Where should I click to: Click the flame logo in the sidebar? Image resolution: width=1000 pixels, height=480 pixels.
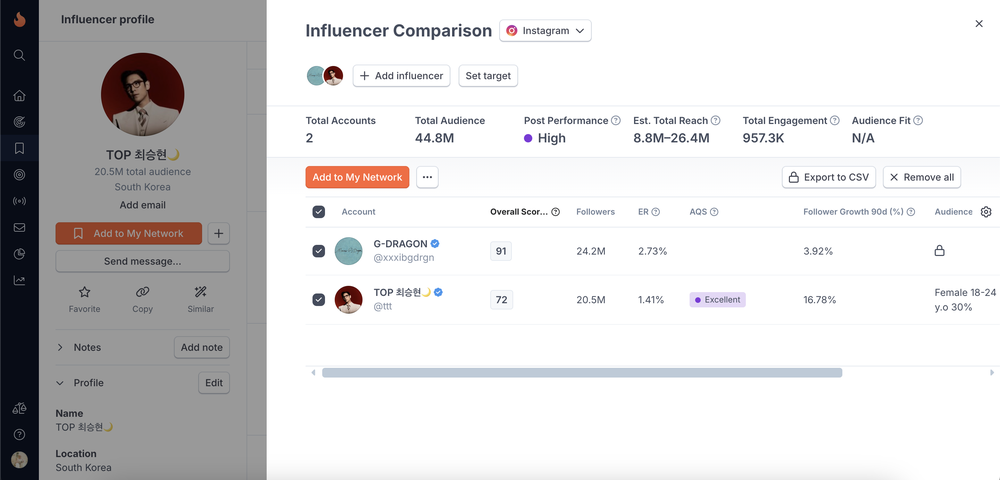pos(19,20)
